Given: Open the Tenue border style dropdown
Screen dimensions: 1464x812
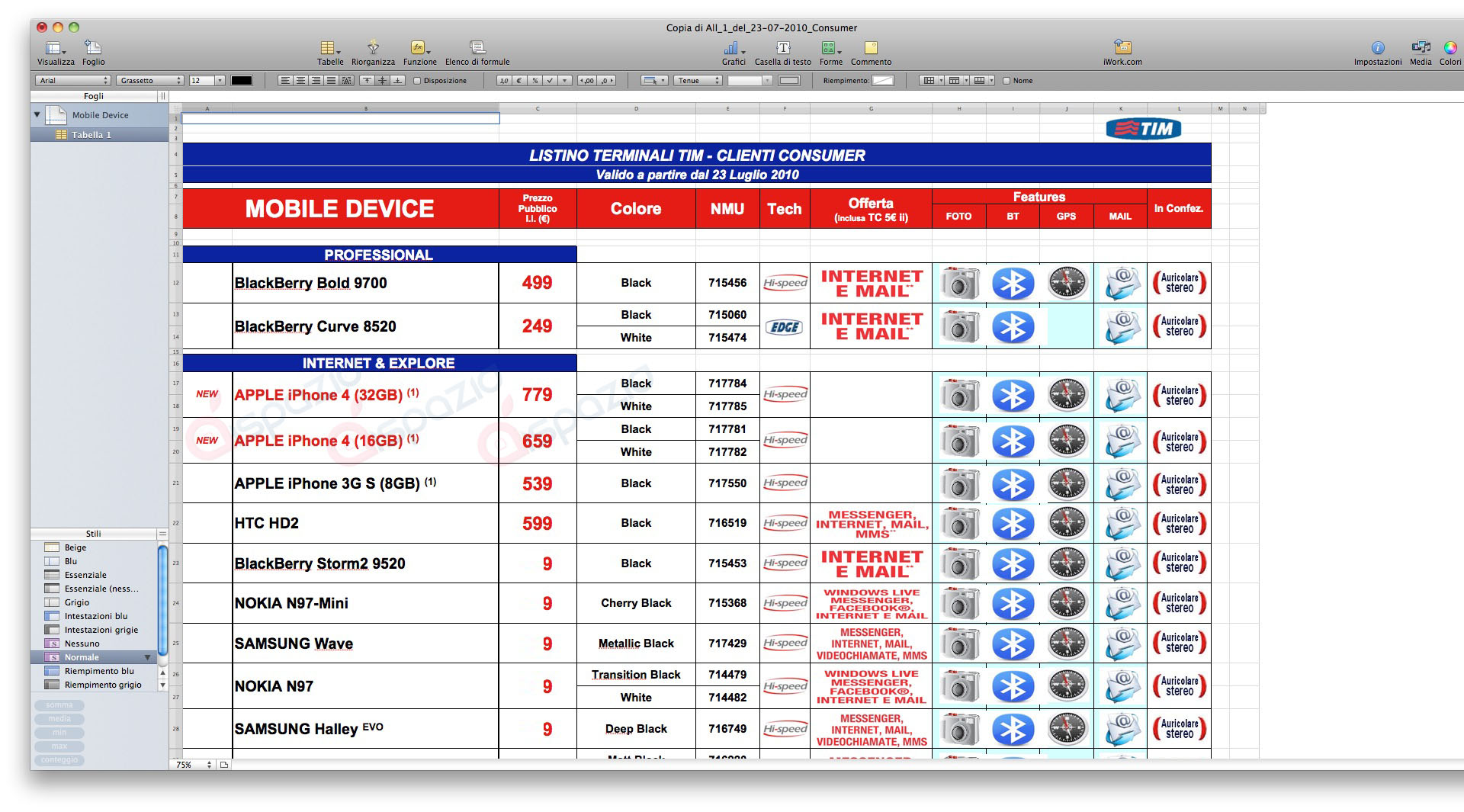Looking at the screenshot, I should [698, 80].
